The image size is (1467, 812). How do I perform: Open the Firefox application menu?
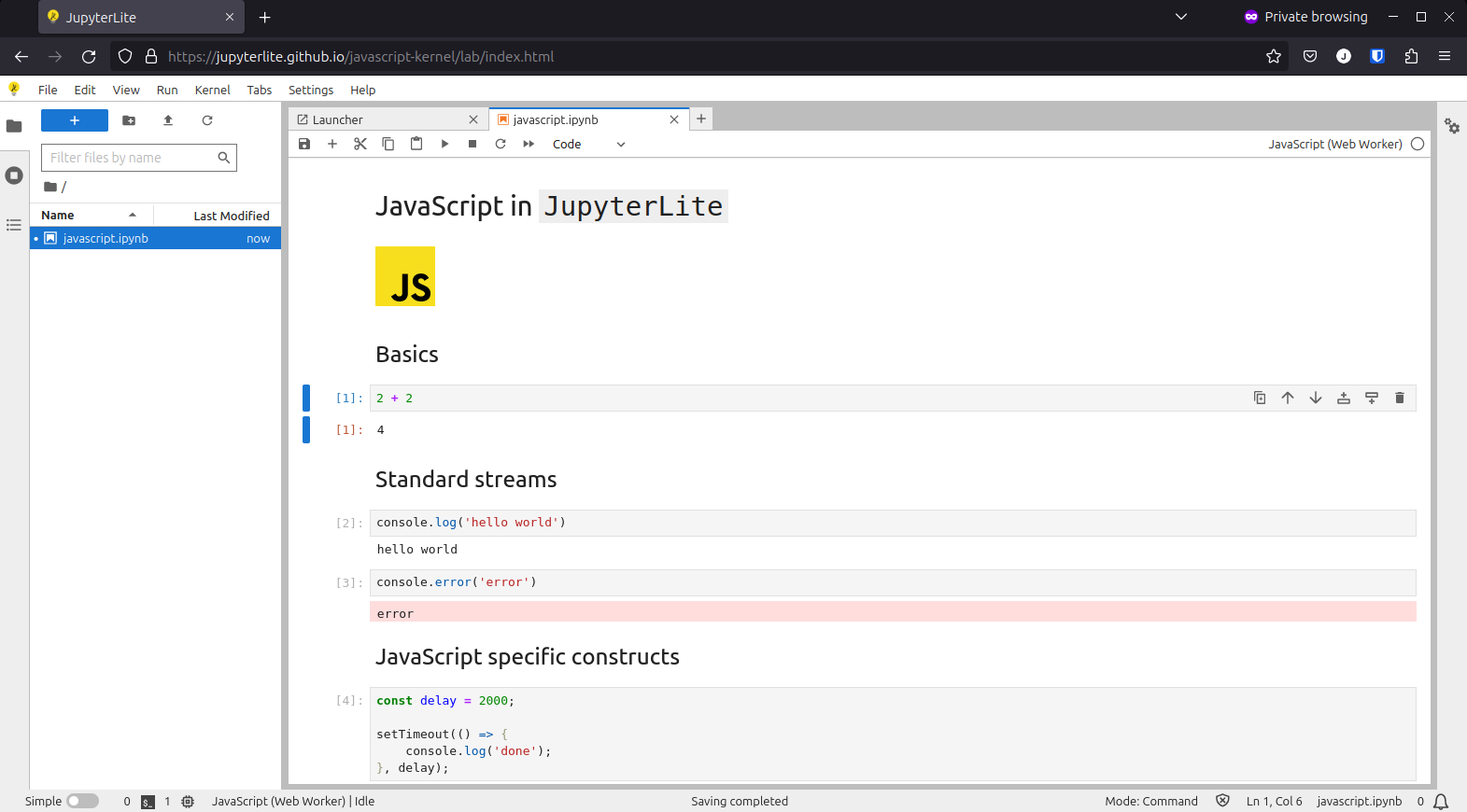point(1445,56)
